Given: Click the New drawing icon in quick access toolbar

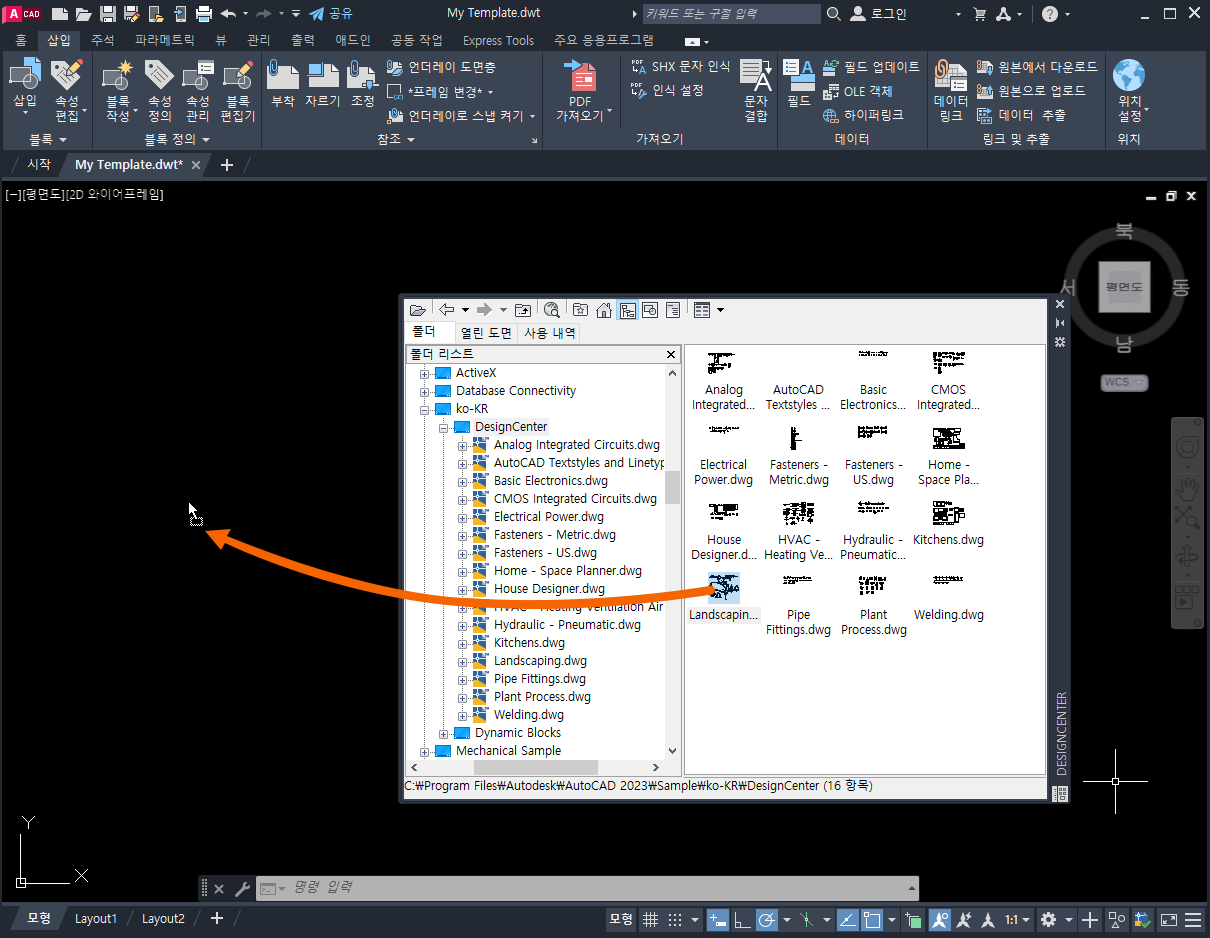Looking at the screenshot, I should (x=60, y=14).
